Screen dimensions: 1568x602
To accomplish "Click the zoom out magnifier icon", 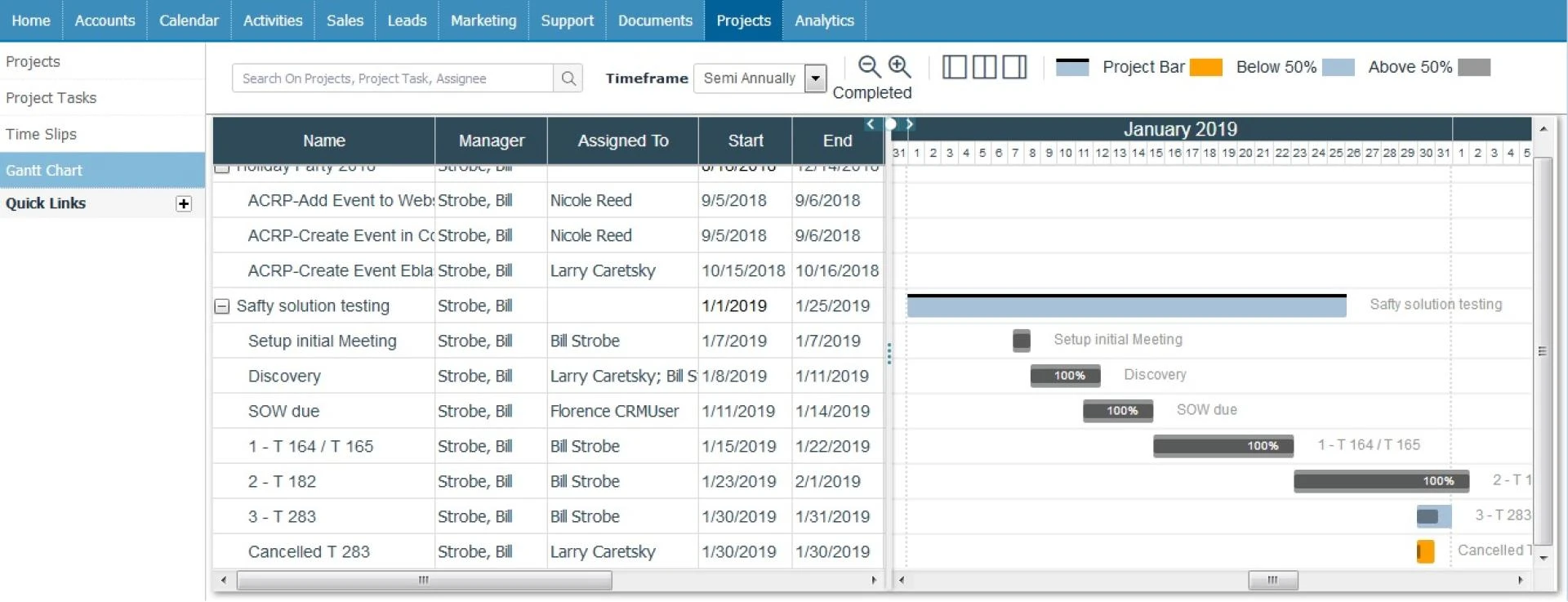I will [869, 66].
